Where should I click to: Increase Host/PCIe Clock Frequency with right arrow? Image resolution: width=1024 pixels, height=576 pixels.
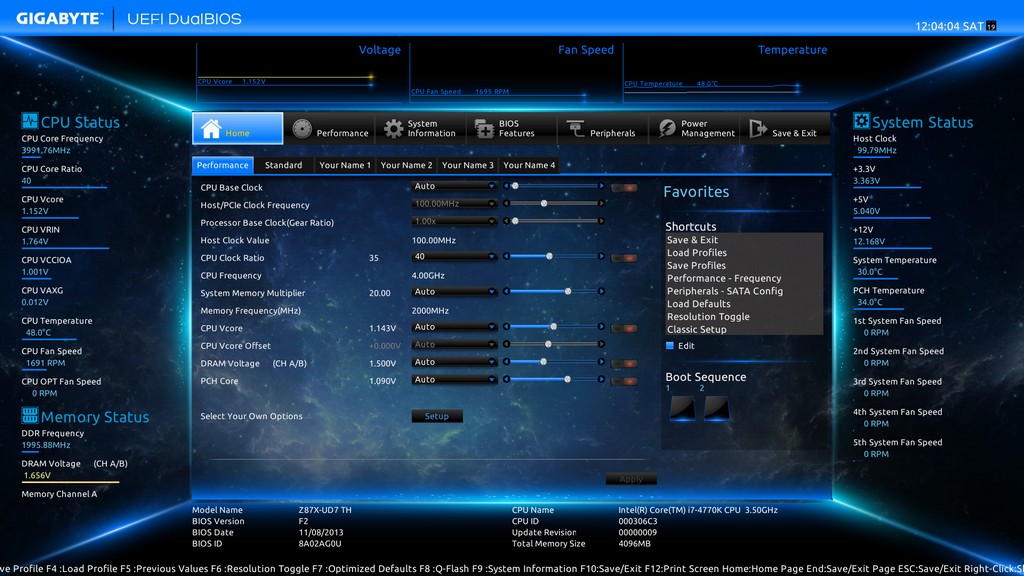point(601,204)
